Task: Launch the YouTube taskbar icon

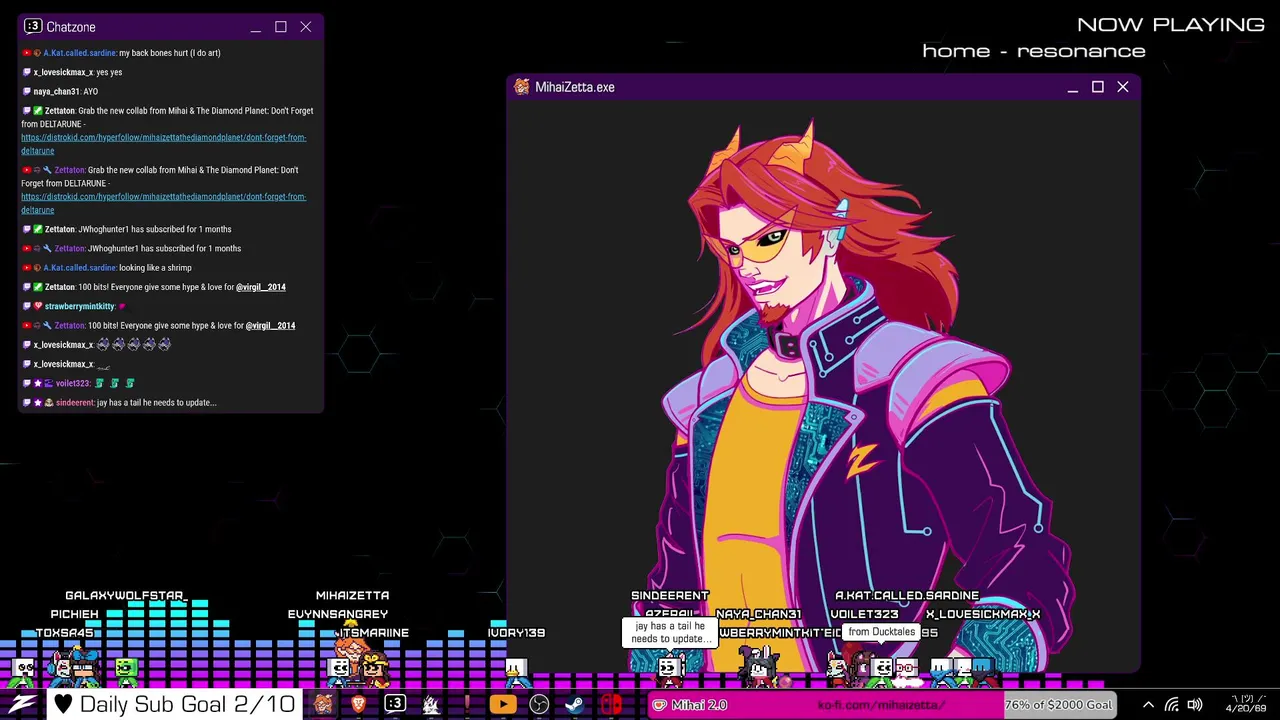Action: (x=503, y=705)
